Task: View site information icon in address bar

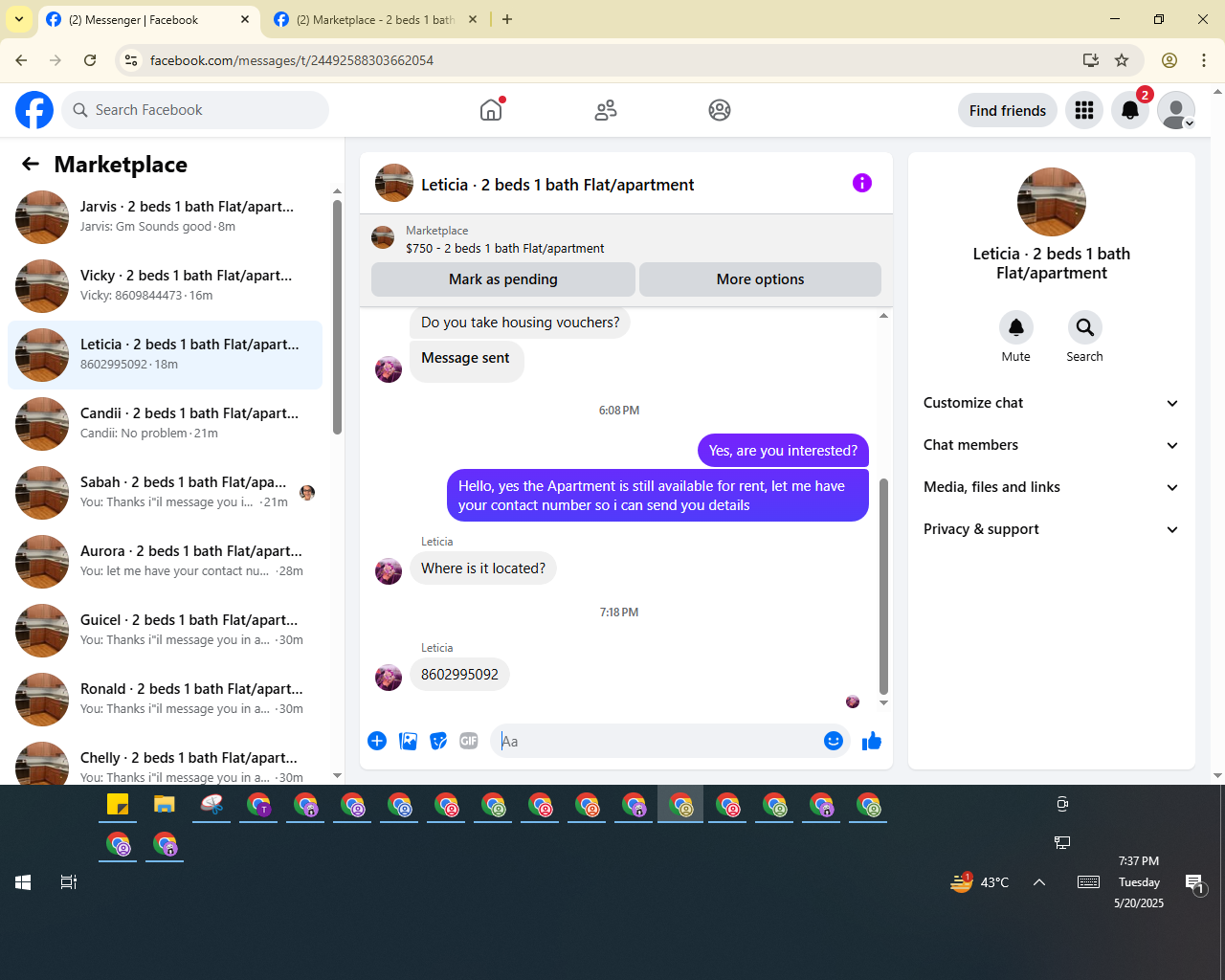Action: (131, 60)
